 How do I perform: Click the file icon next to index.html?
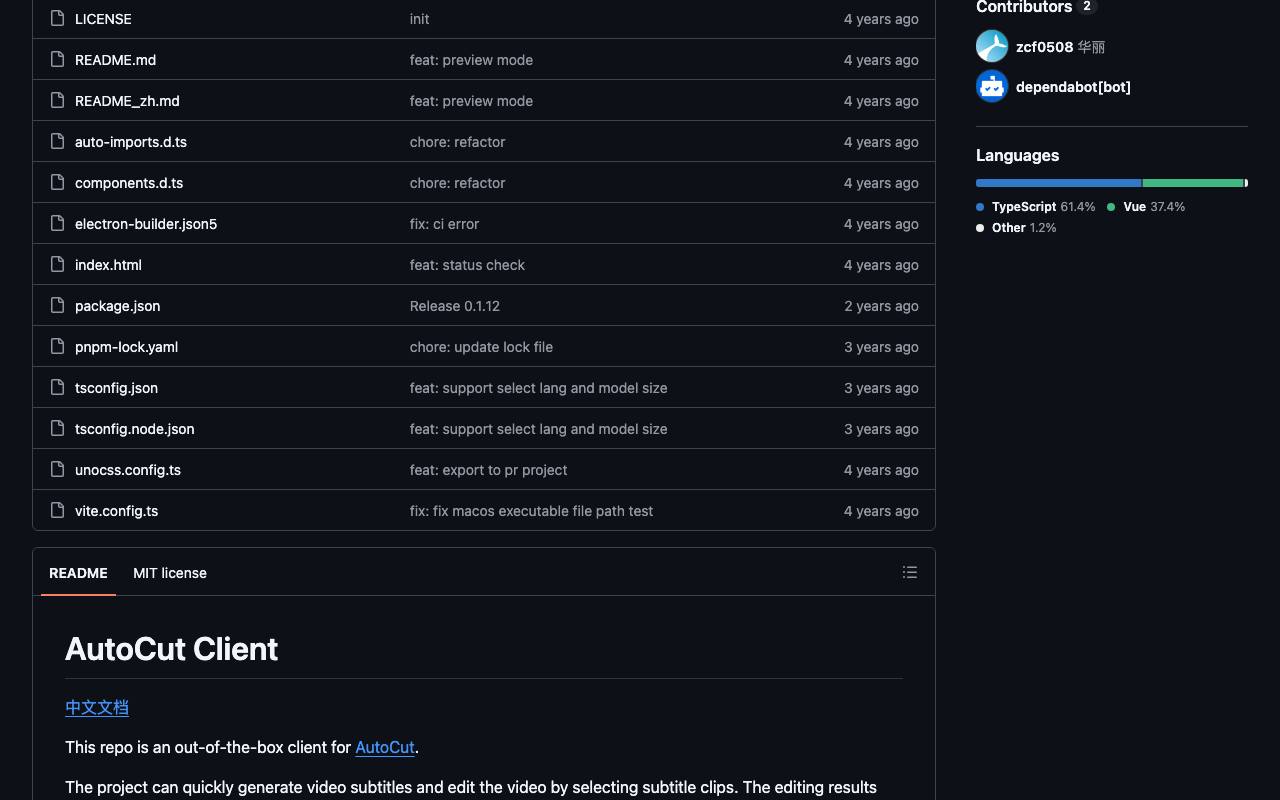pos(58,265)
